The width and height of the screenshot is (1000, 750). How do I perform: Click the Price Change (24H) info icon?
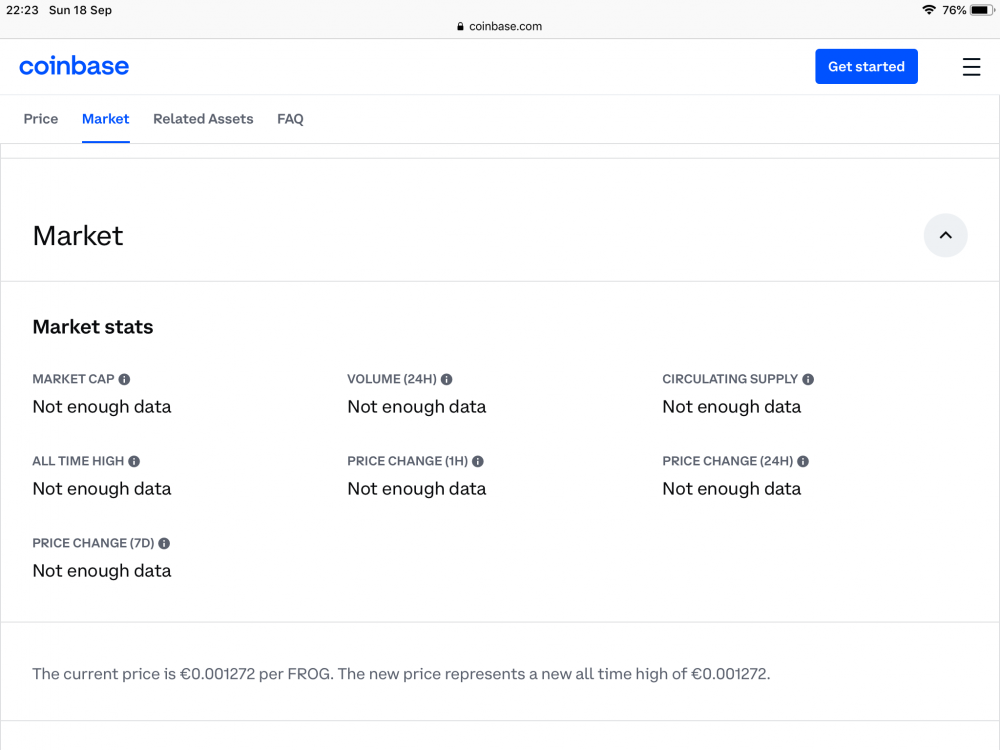803,461
